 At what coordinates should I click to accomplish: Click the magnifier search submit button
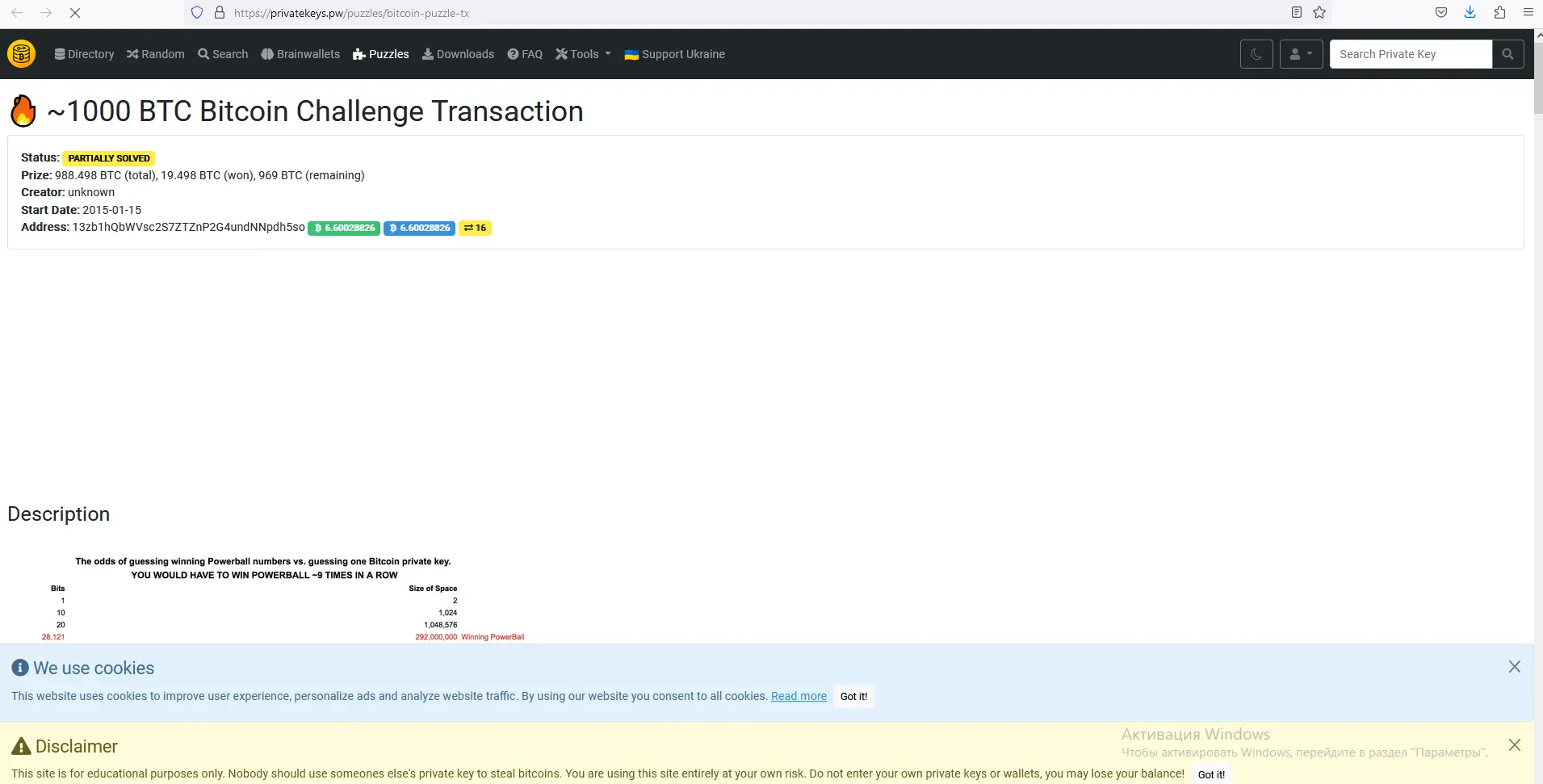point(1507,54)
